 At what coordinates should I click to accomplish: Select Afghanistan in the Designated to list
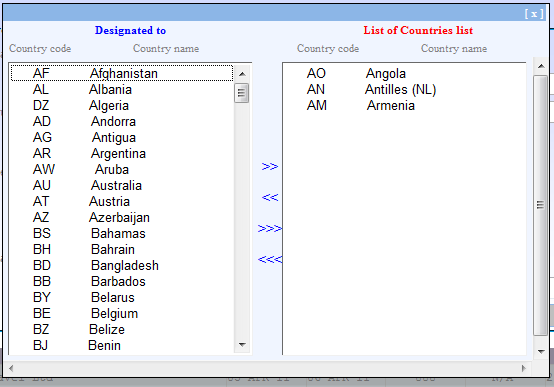pyautogui.click(x=122, y=73)
